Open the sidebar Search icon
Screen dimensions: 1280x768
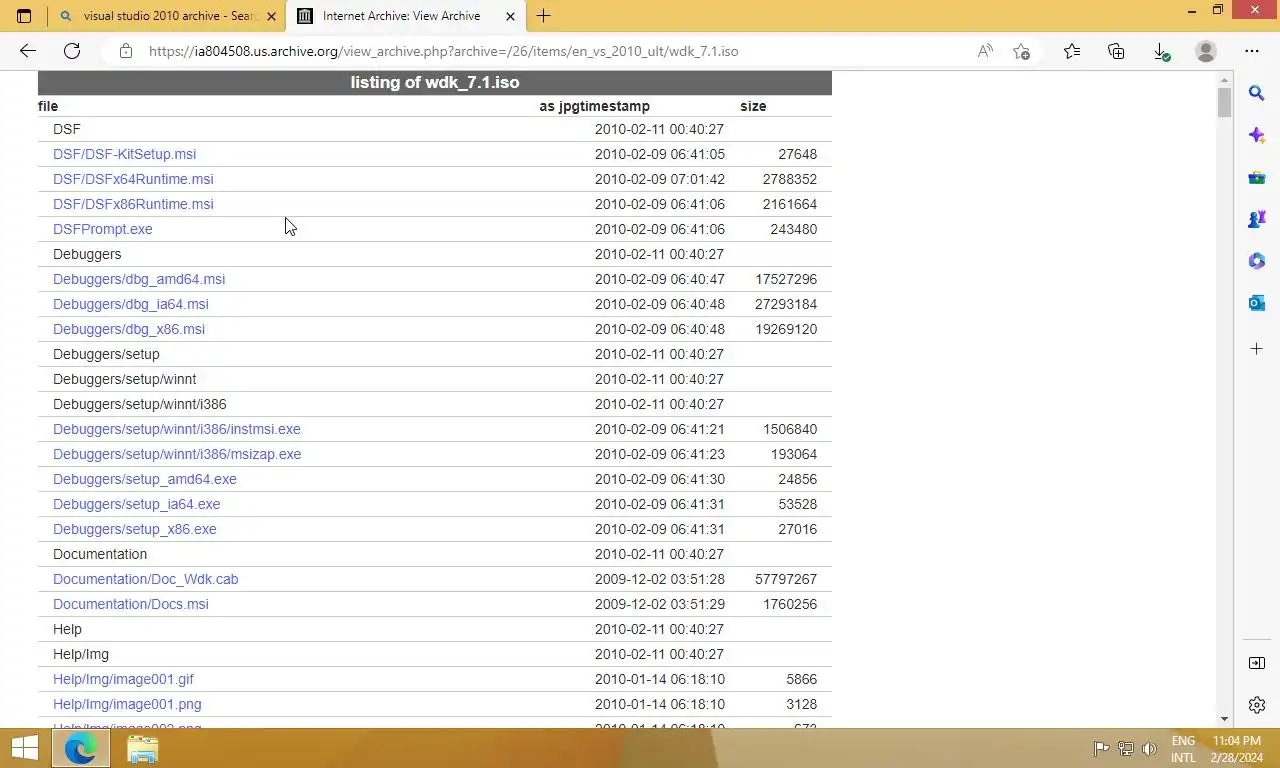click(1257, 93)
